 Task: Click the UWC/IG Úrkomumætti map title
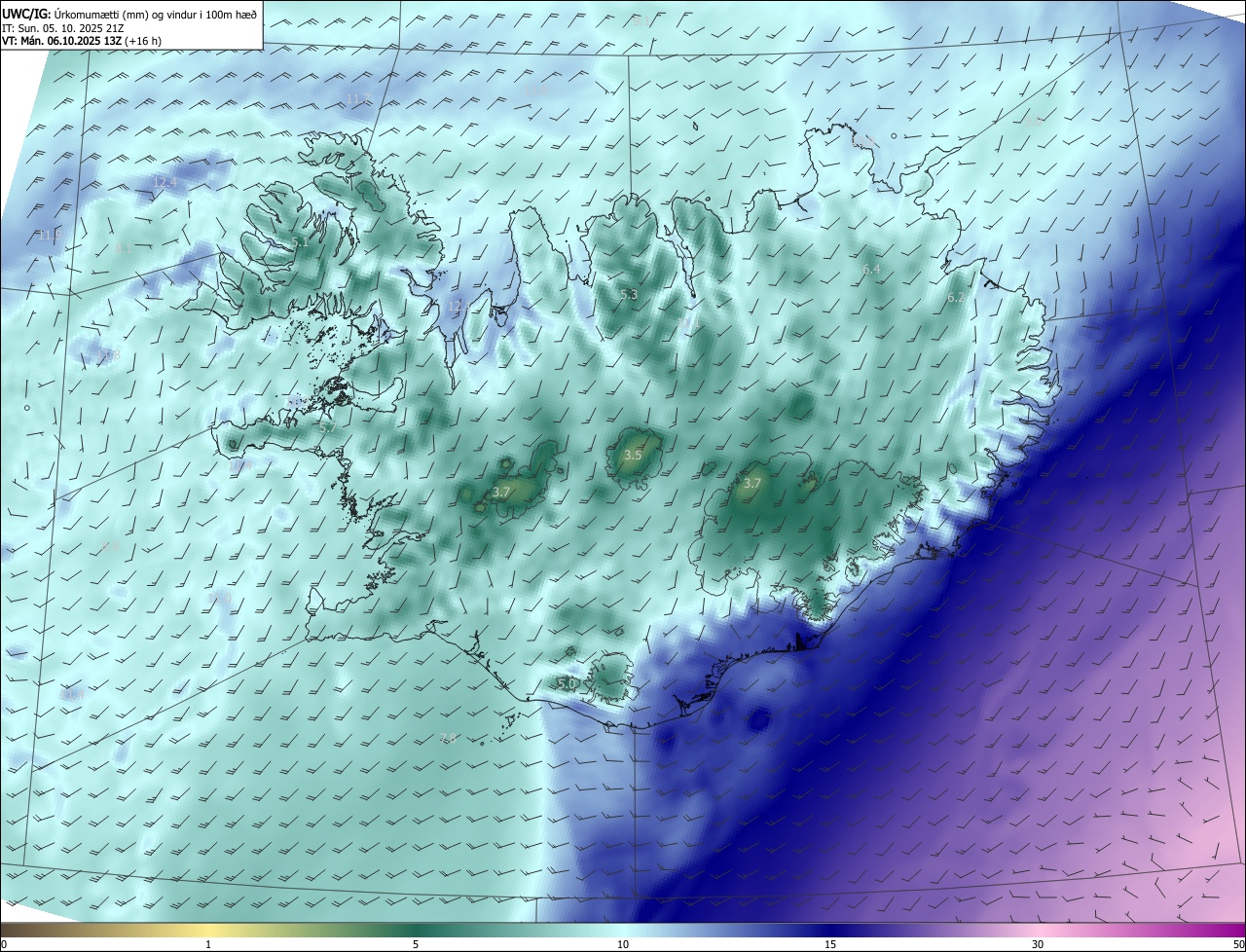click(130, 14)
